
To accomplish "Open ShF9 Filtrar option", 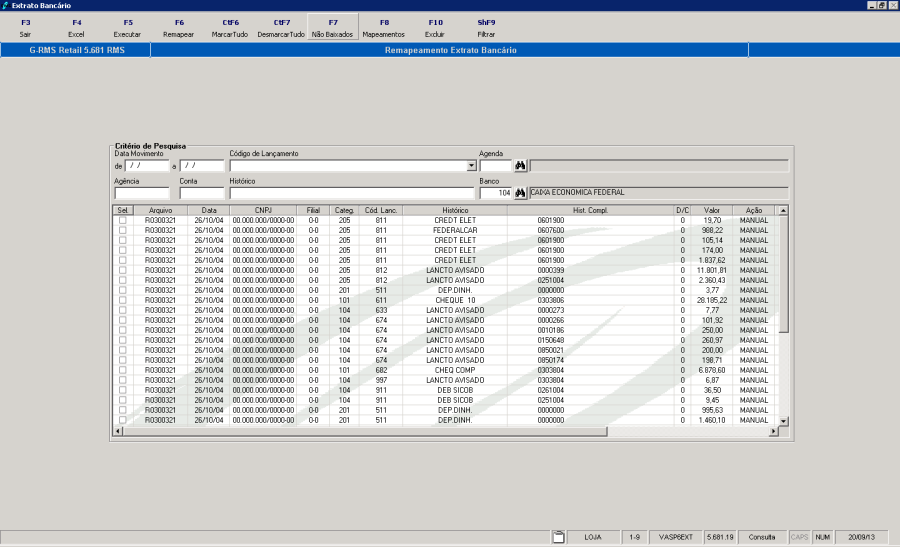I will click(486, 28).
